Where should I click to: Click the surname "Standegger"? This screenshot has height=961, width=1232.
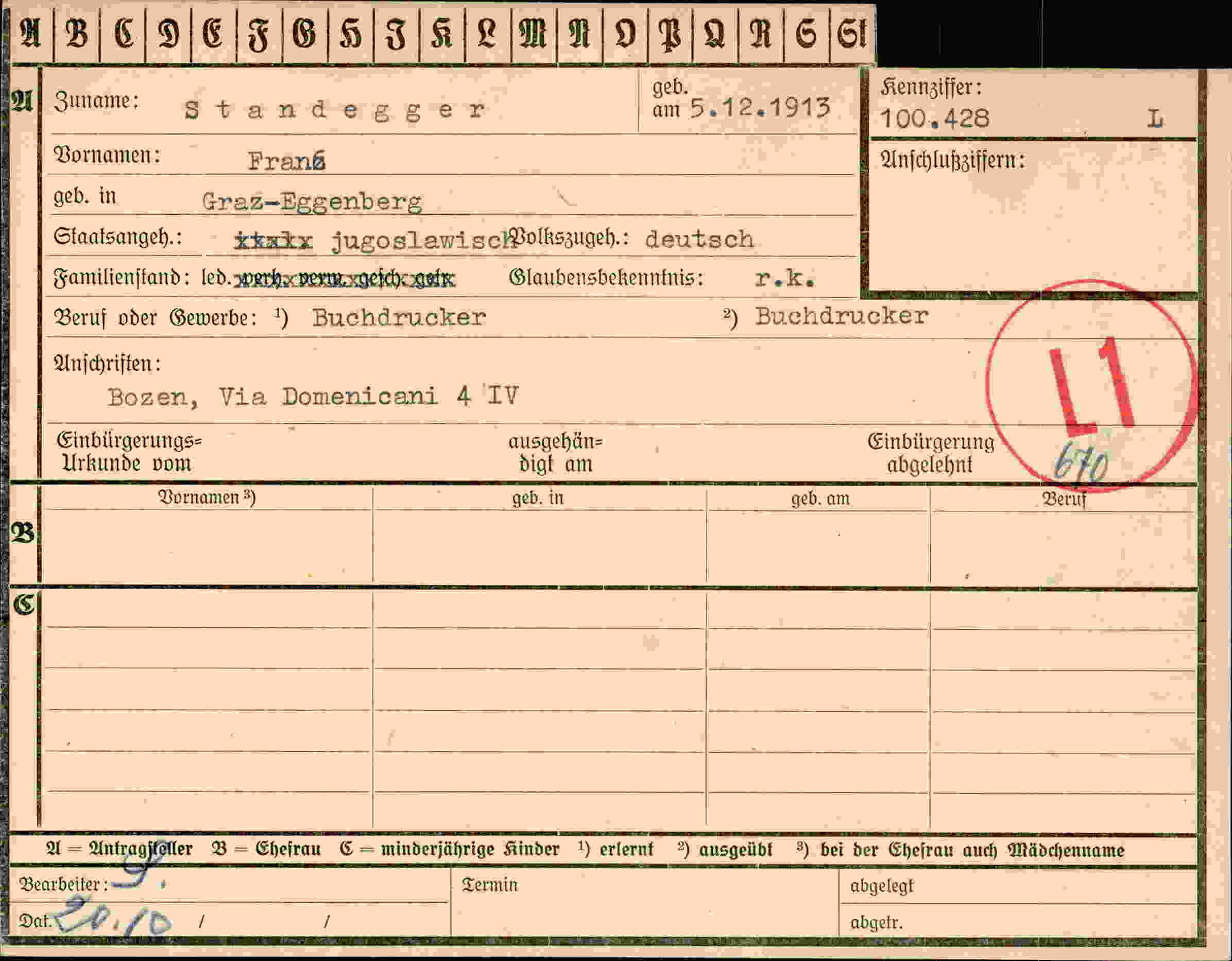click(x=334, y=109)
